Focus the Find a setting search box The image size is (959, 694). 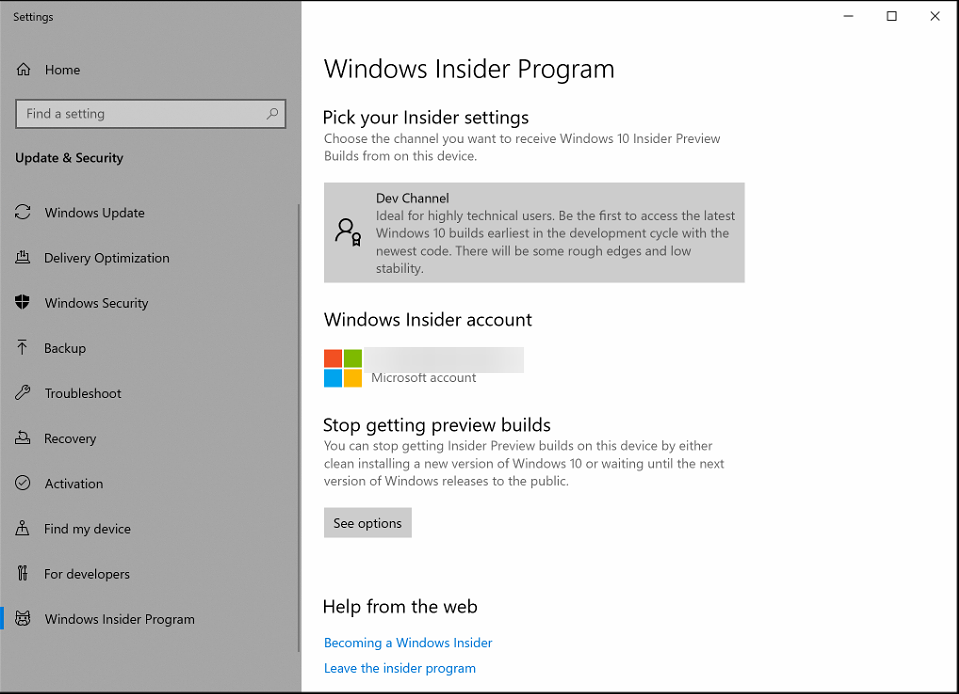coord(150,114)
